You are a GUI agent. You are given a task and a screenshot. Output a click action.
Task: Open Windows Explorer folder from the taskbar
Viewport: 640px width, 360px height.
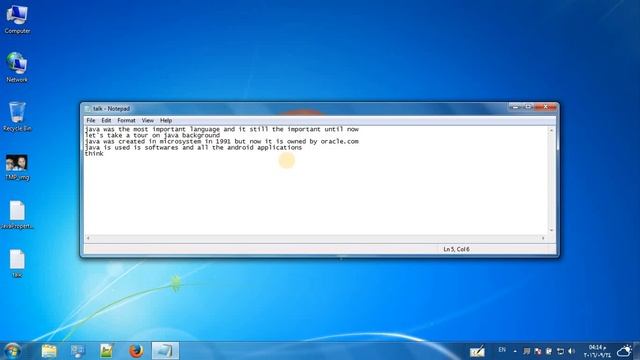pos(49,351)
